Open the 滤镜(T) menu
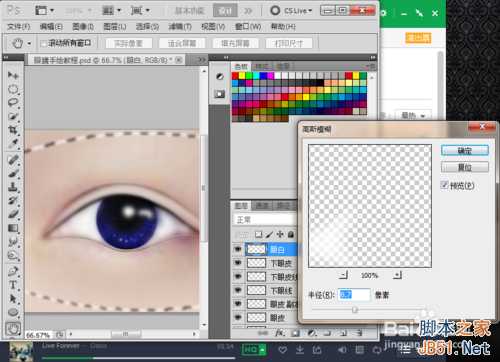 (x=180, y=26)
